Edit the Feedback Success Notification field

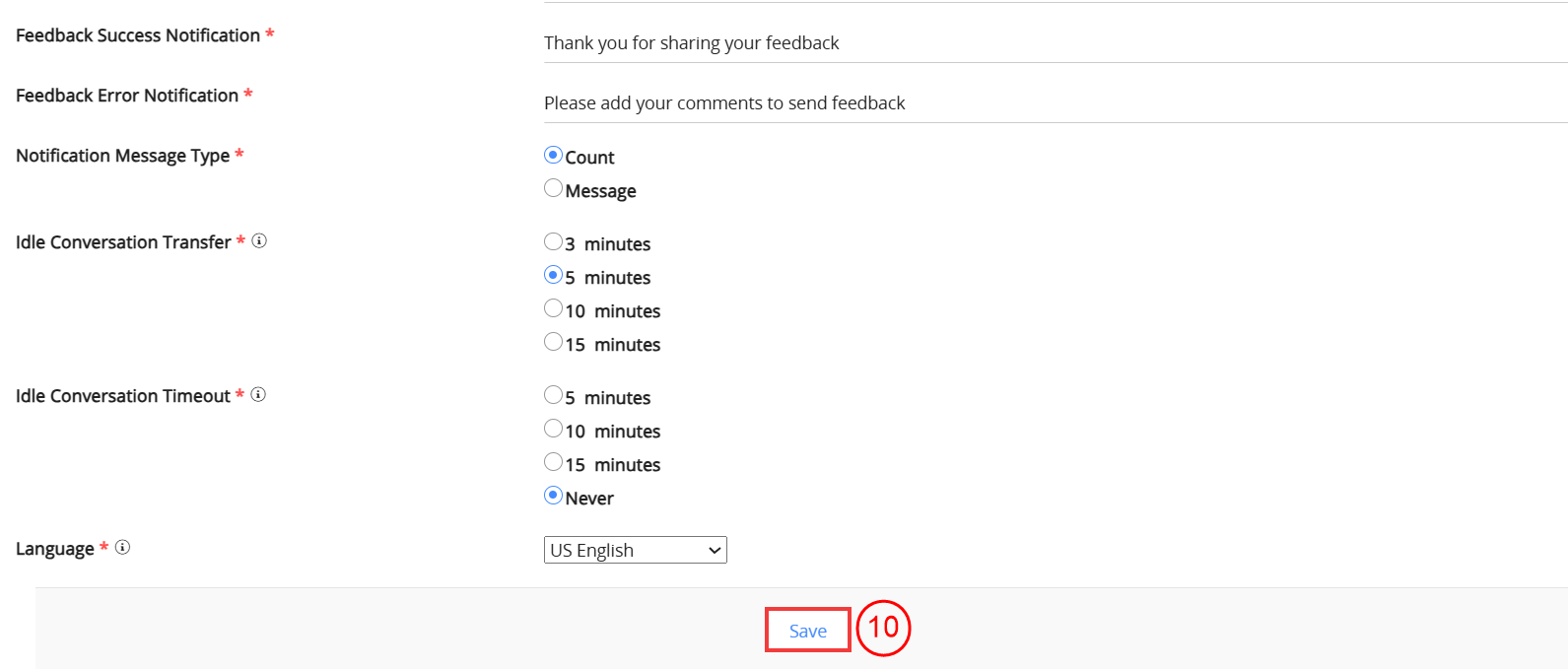pos(1055,43)
